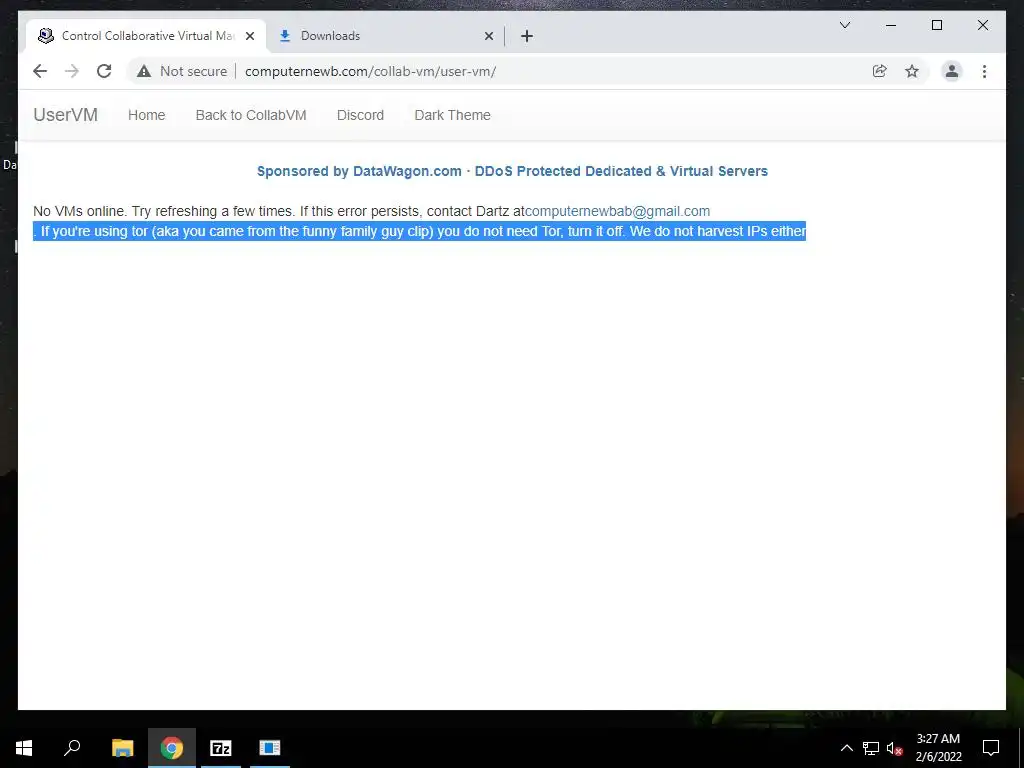The width and height of the screenshot is (1024, 768).
Task: Bookmark this page with the star icon
Action: click(x=912, y=71)
